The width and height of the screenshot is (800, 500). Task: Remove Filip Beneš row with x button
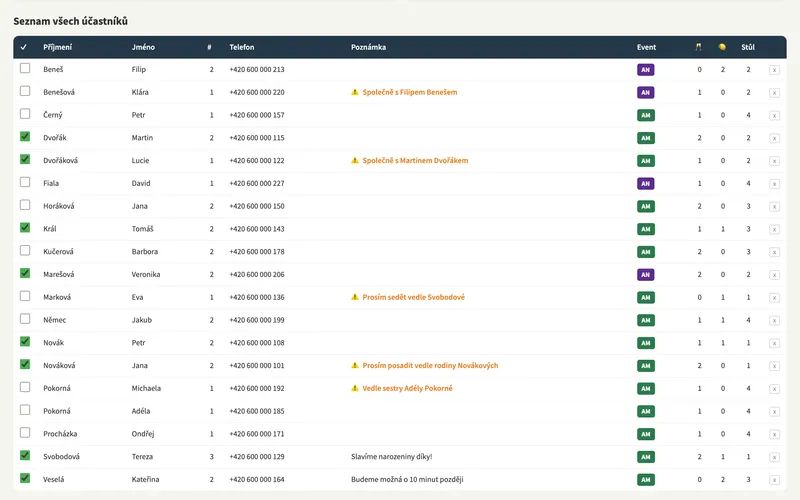pyautogui.click(x=774, y=70)
